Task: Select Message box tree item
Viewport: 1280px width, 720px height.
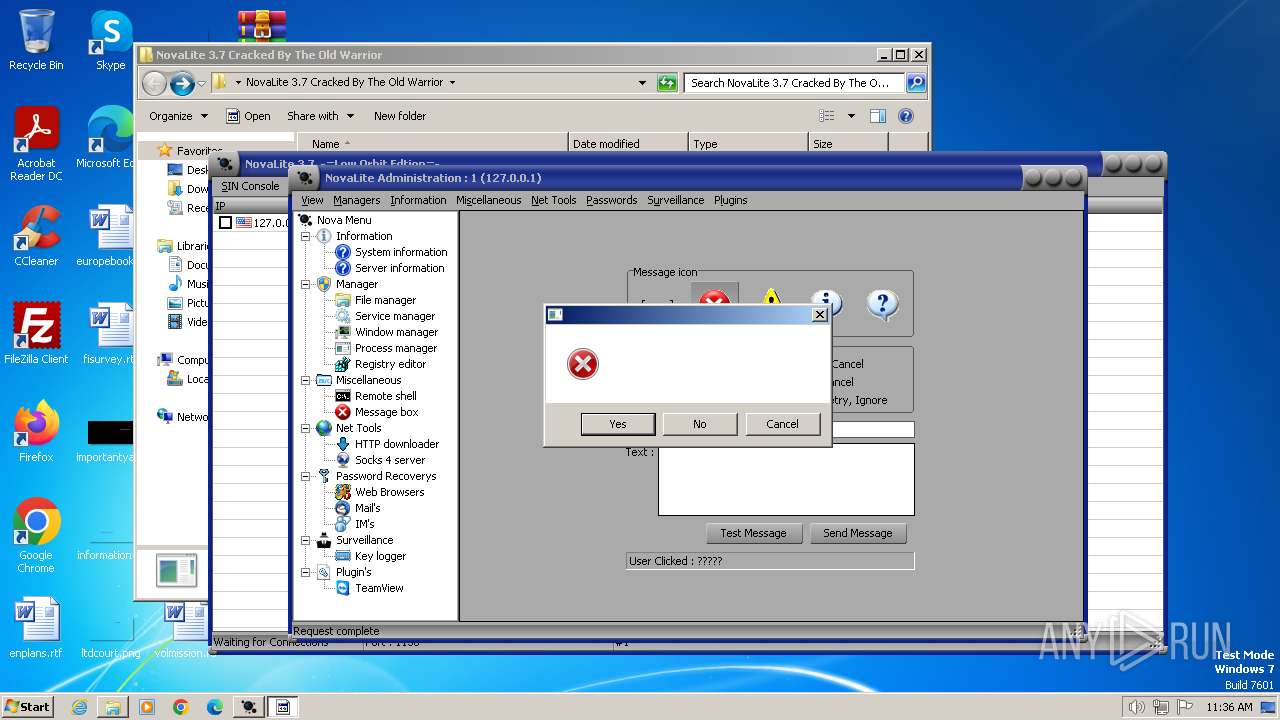Action: (x=386, y=412)
